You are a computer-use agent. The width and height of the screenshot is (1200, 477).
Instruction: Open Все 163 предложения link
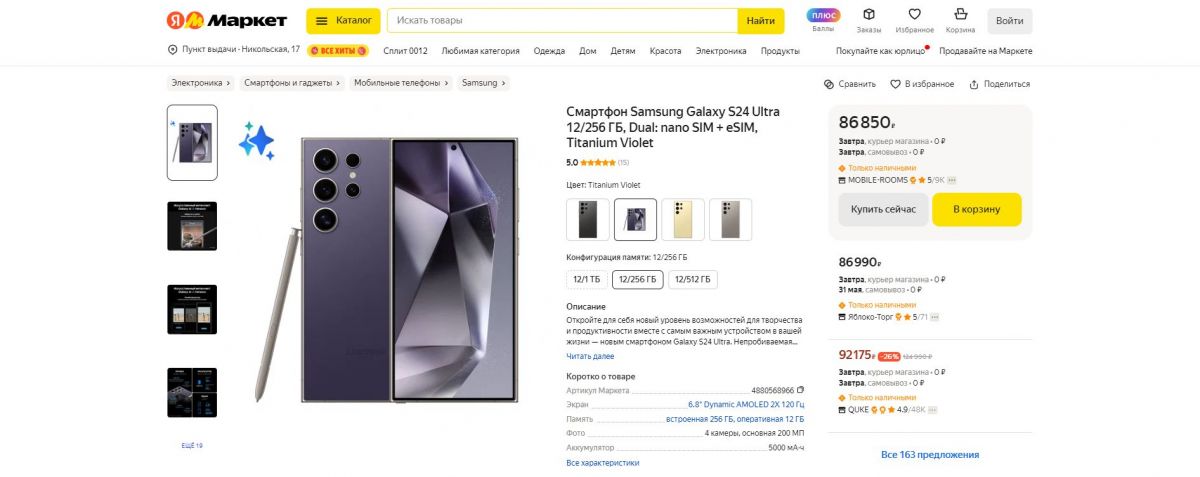930,455
